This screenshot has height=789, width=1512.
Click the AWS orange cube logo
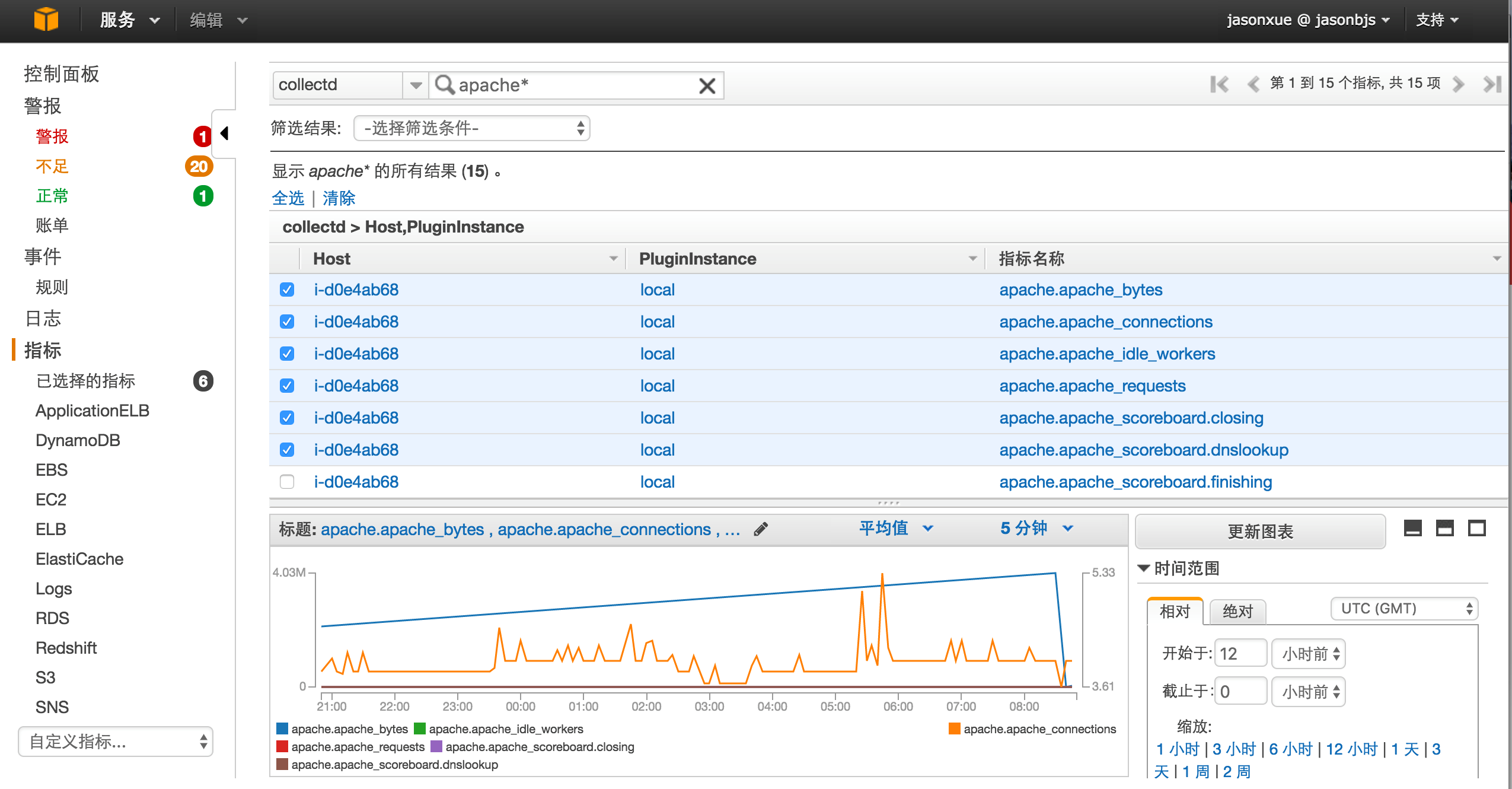(x=46, y=20)
